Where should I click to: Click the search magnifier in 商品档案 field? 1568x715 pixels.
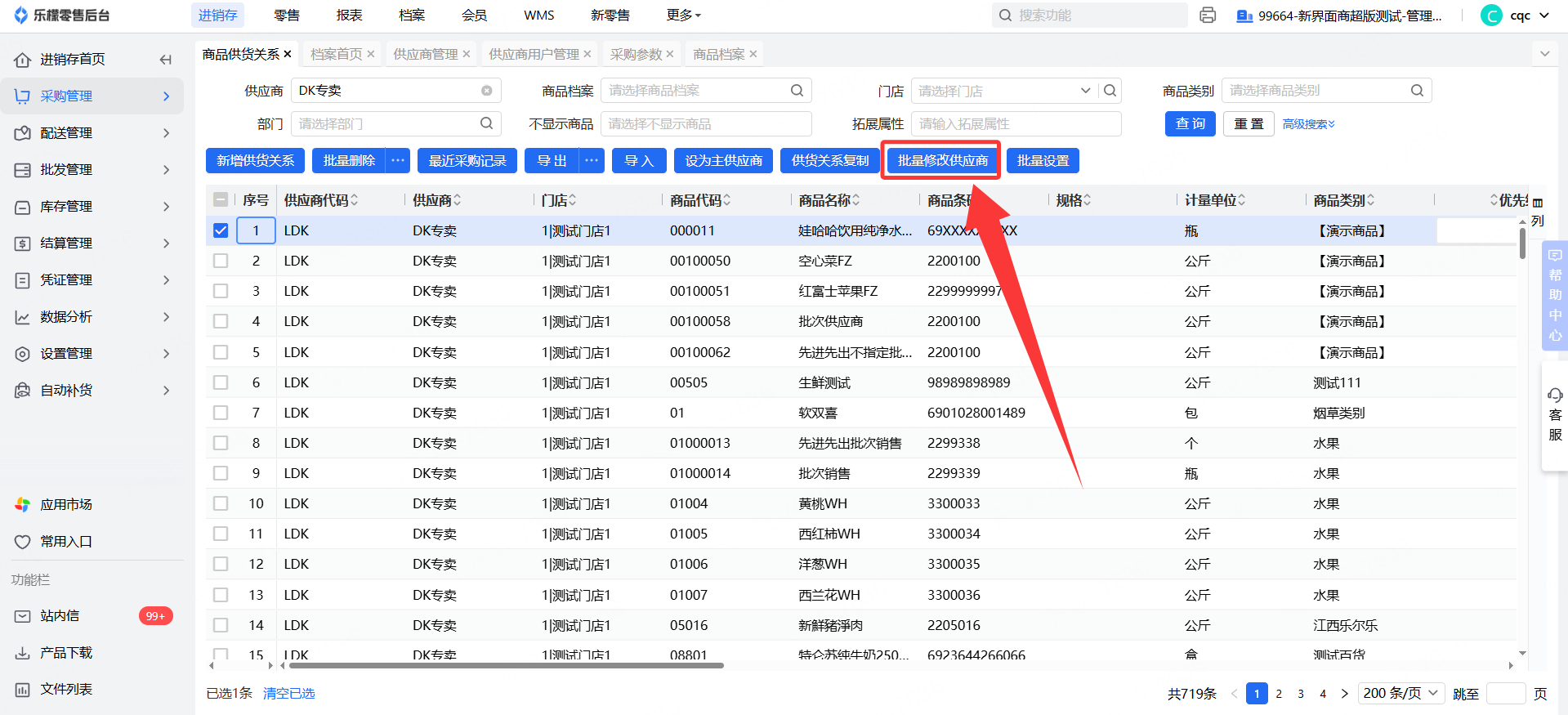coord(797,91)
